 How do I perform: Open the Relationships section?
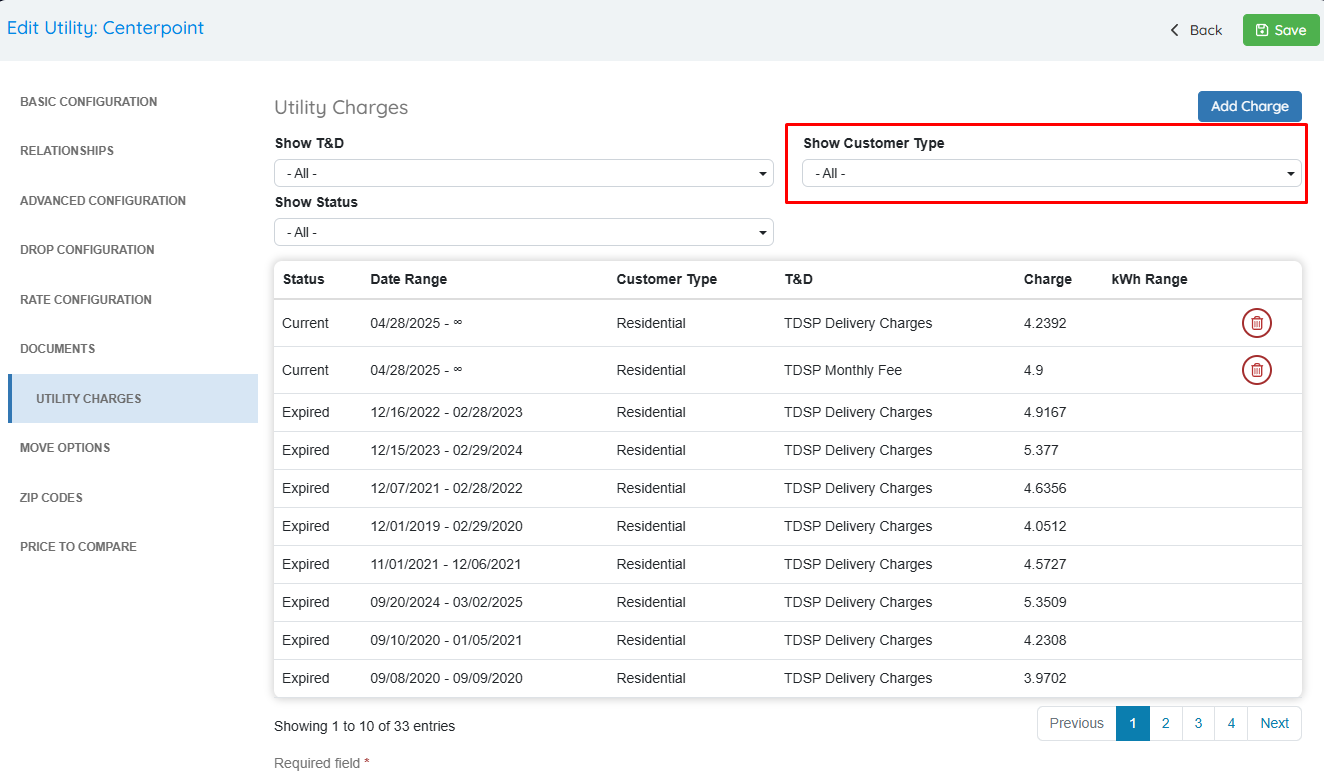pos(67,151)
